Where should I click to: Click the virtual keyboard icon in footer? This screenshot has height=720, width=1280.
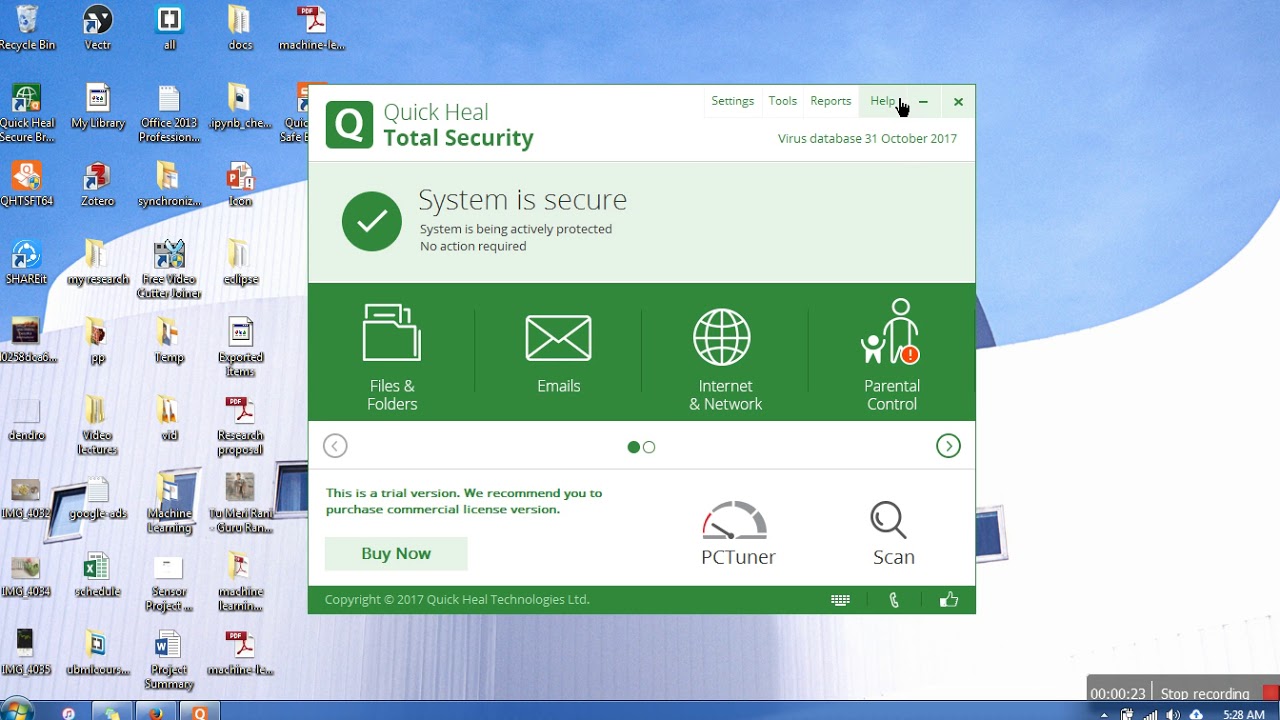(x=840, y=600)
